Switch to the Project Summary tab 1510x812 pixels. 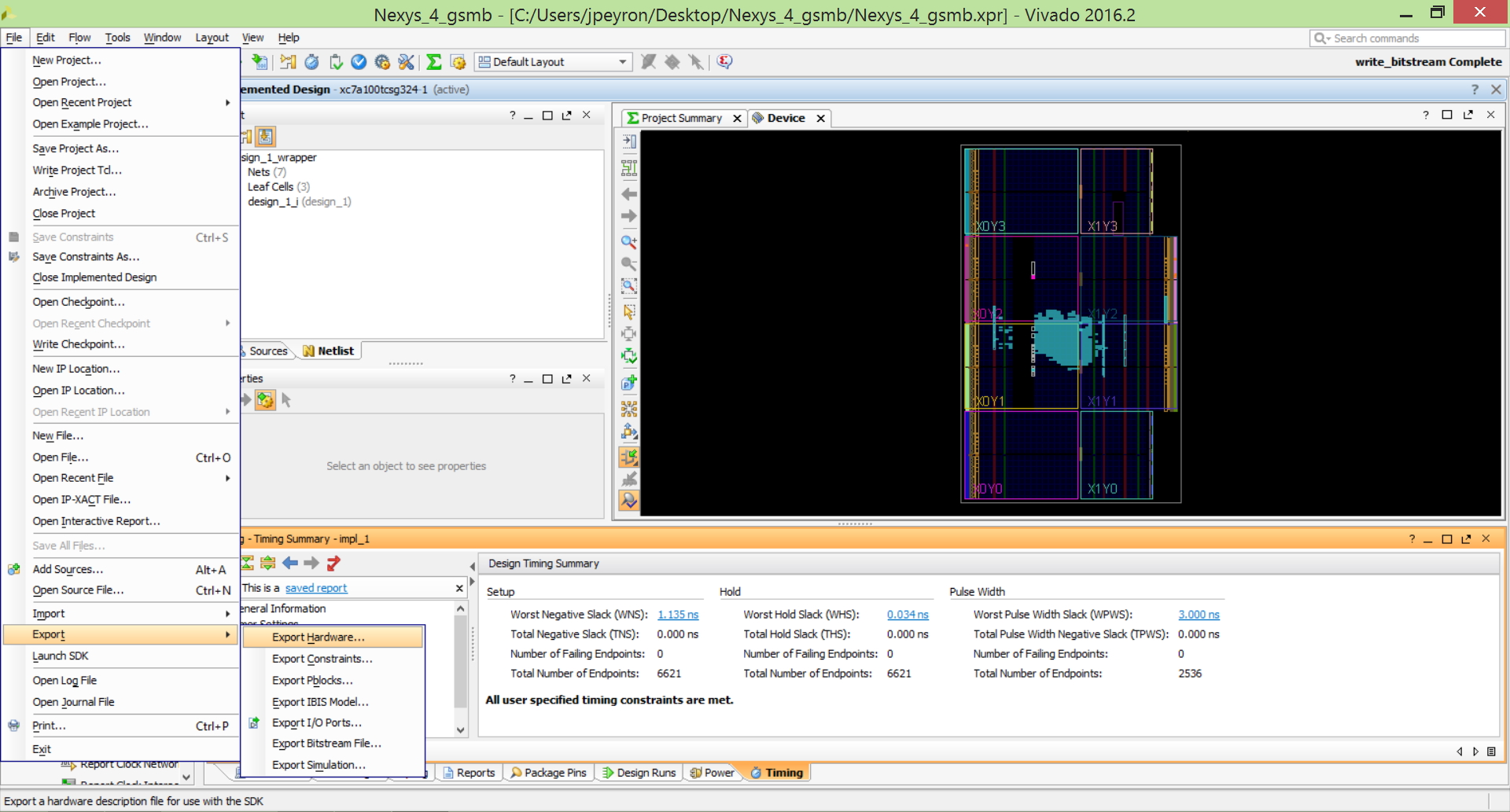click(x=682, y=118)
